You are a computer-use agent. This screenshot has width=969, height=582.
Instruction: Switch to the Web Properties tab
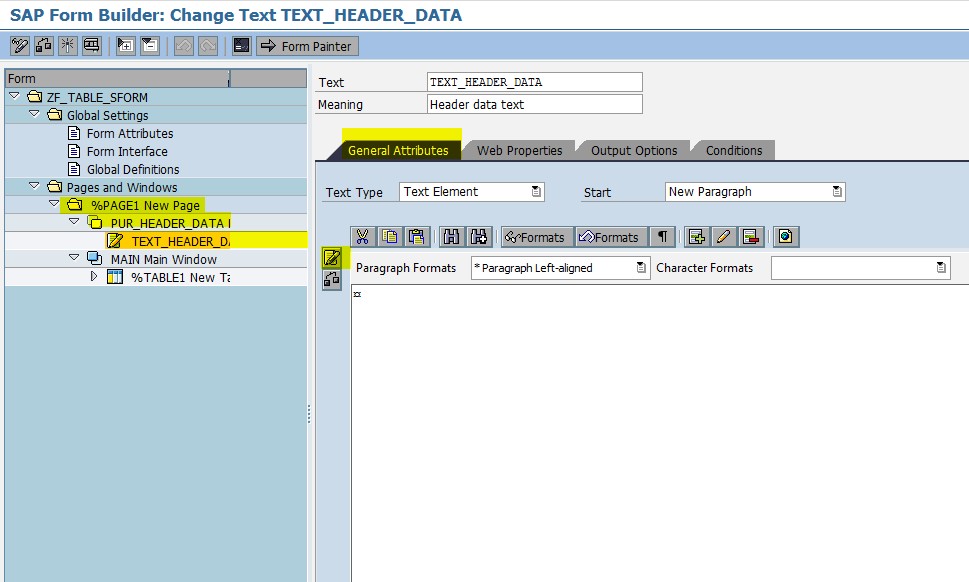pos(519,150)
